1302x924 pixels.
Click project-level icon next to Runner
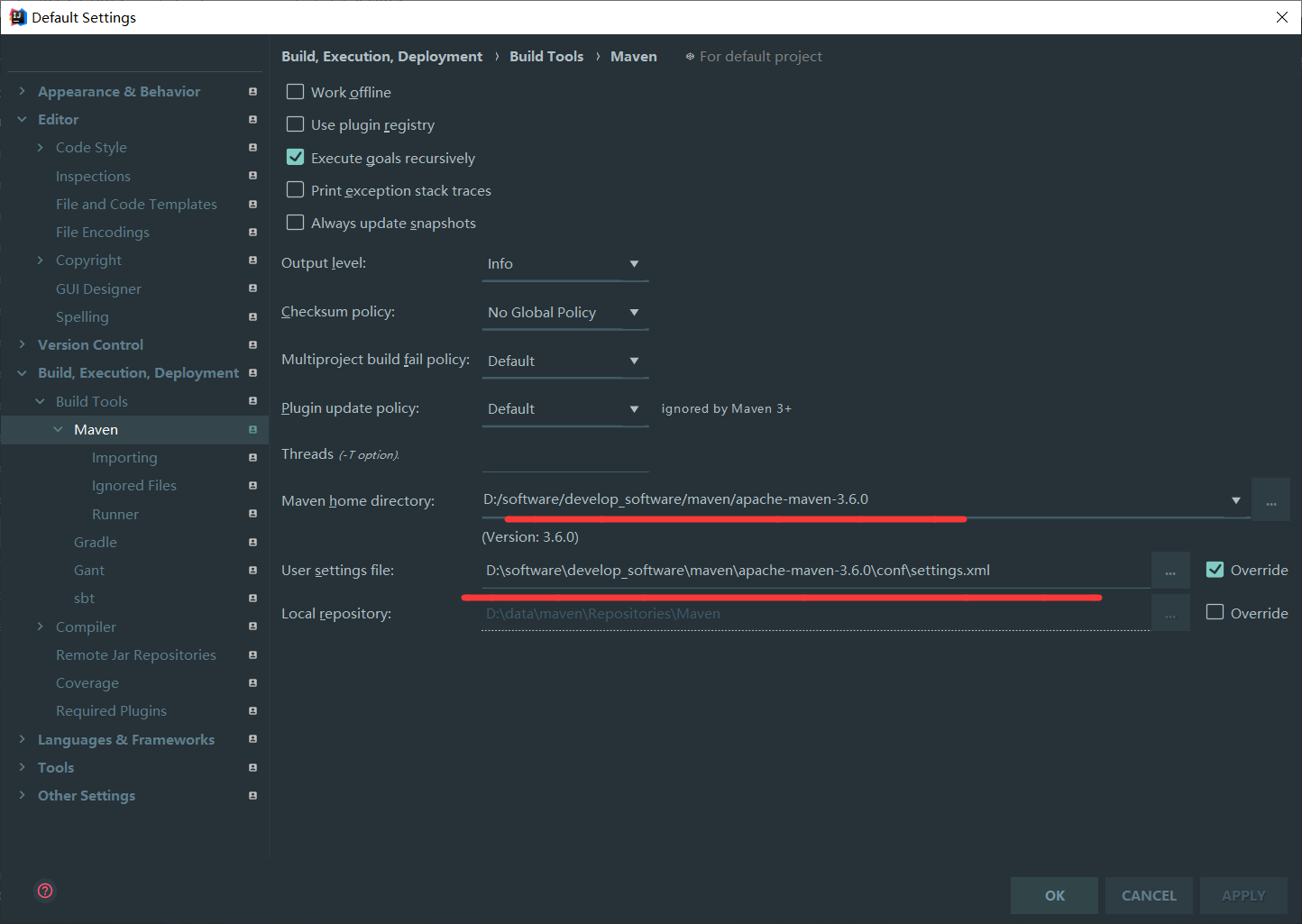252,514
